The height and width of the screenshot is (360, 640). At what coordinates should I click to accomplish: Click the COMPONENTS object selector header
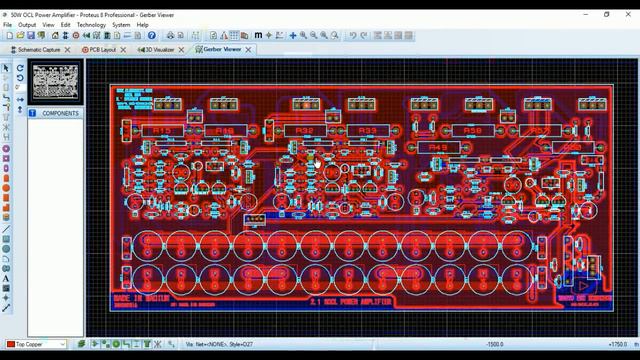(56, 113)
